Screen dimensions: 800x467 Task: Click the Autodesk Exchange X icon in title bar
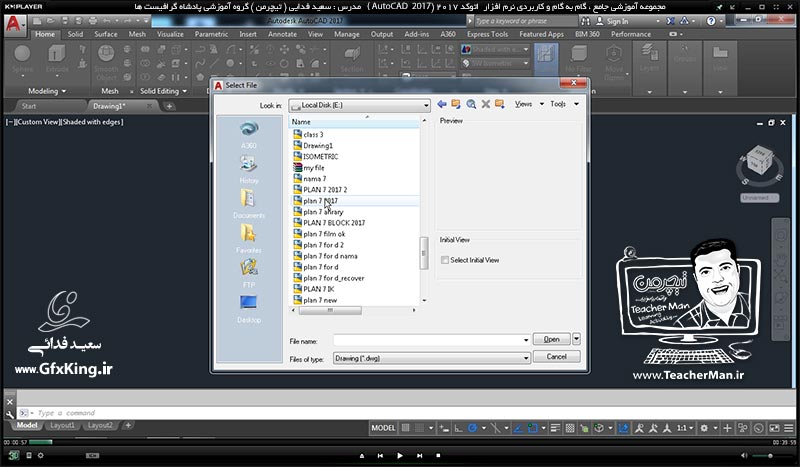pos(670,21)
